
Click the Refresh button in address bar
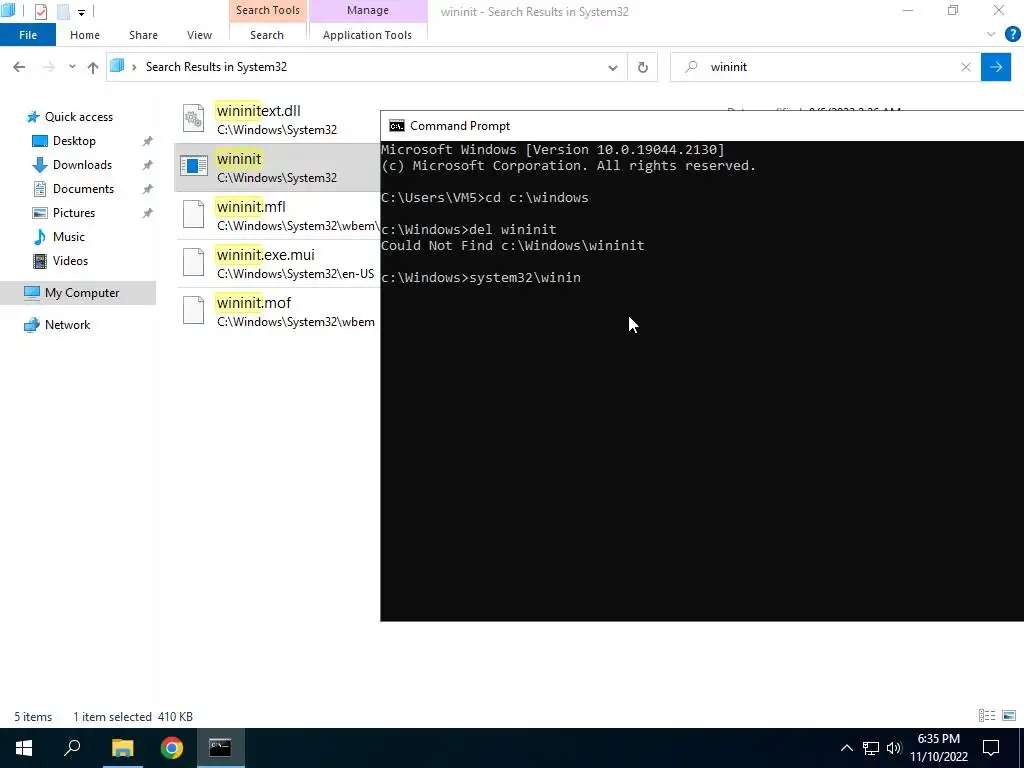pos(643,67)
